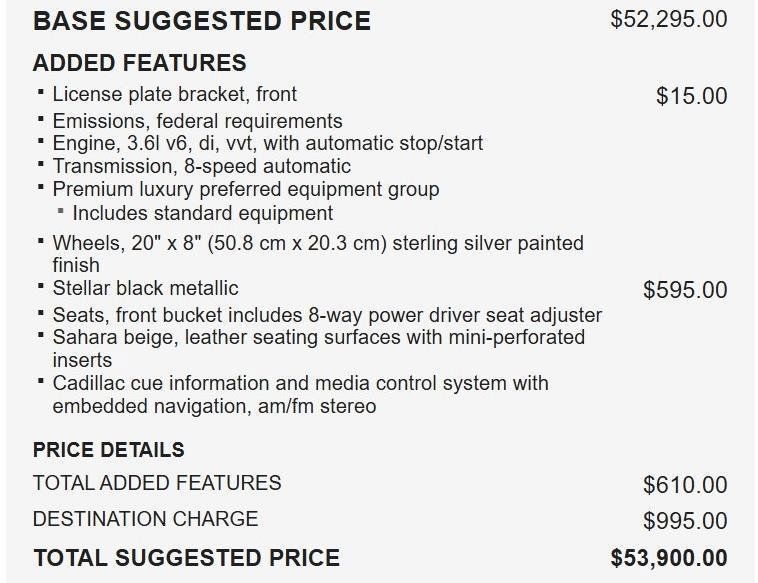Click Premium luxury preferred equipment group
This screenshot has width=758, height=583.
click(x=245, y=189)
